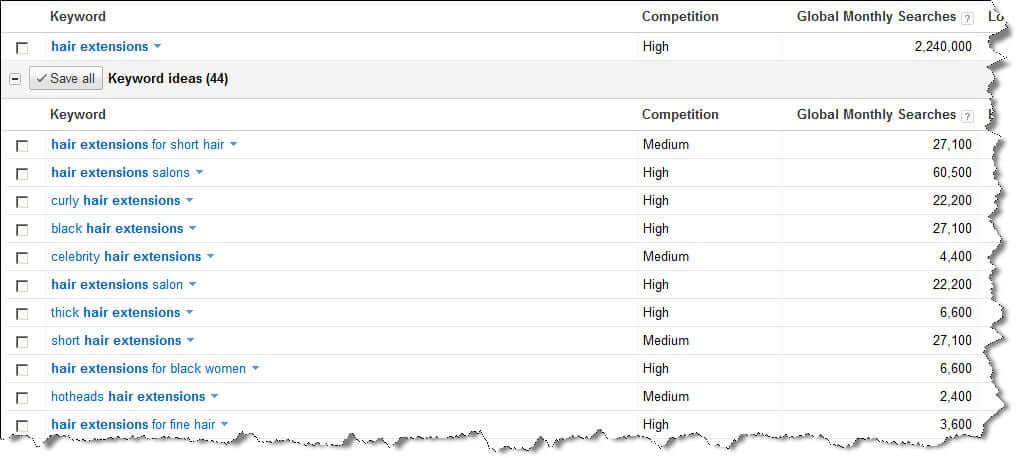Click the lower Keyword column header

tap(78, 115)
